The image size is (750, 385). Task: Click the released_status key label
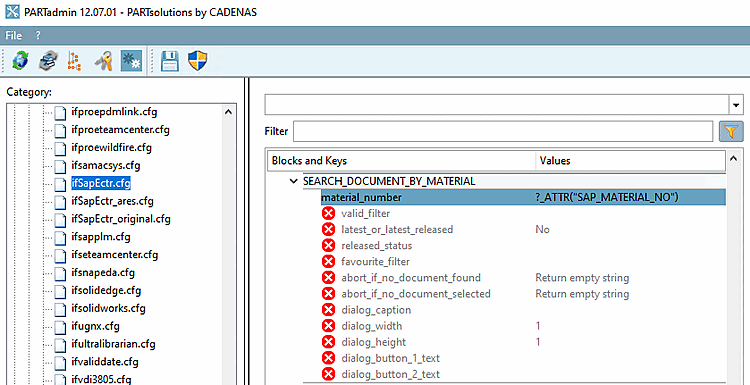pyautogui.click(x=376, y=245)
